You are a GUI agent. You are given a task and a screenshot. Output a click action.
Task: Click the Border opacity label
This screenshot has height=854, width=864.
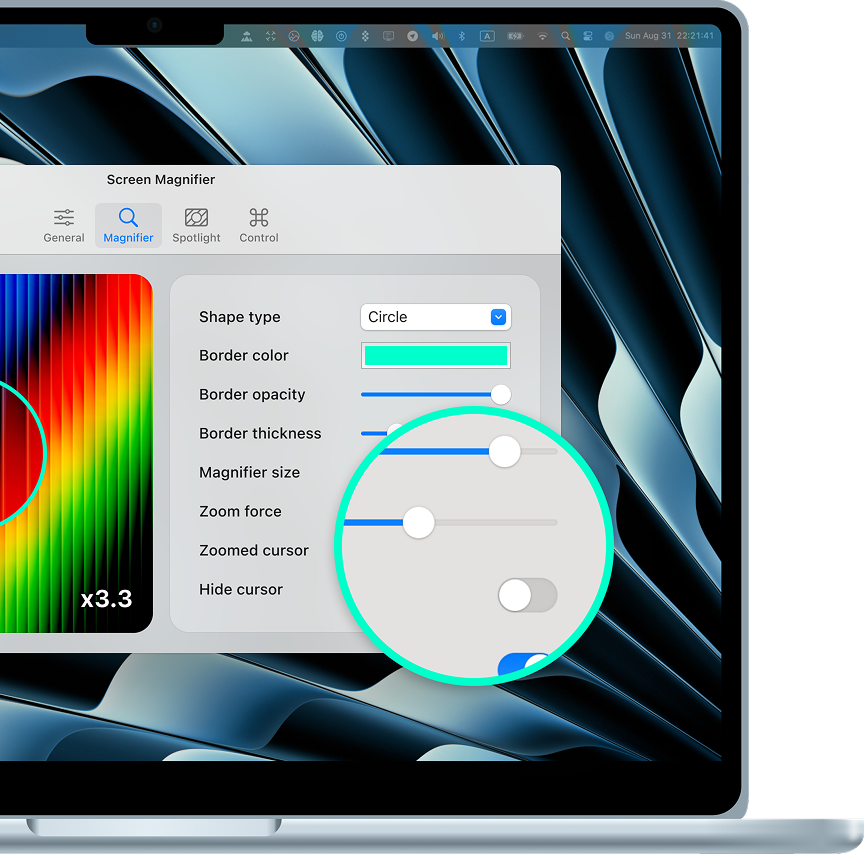[x=252, y=394]
